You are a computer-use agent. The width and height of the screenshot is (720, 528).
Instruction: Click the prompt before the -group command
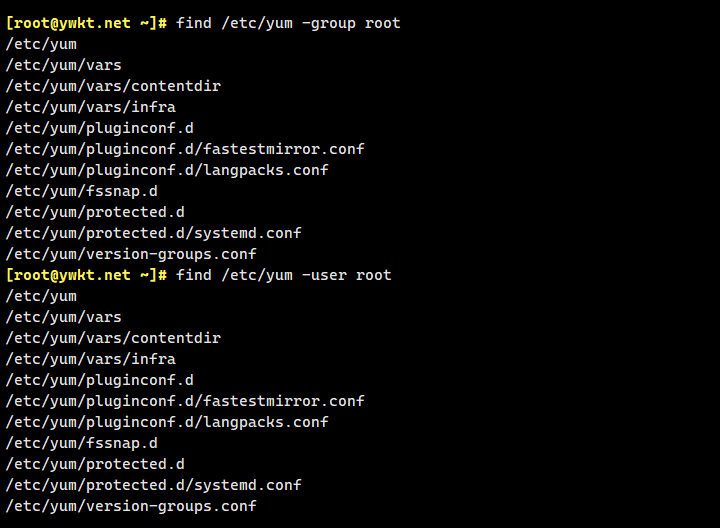[x=87, y=23]
